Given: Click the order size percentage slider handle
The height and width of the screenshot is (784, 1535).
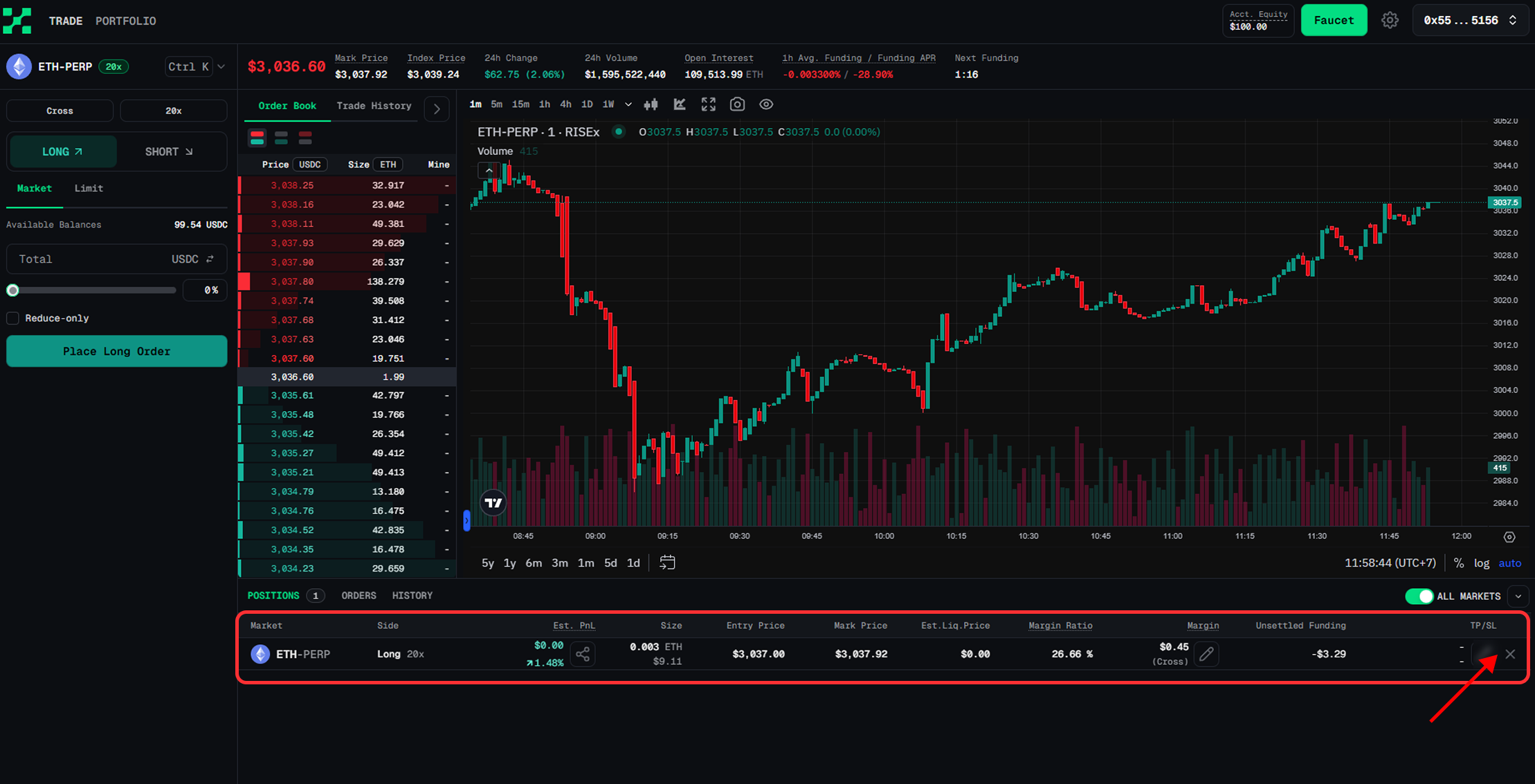Looking at the screenshot, I should 13,291.
